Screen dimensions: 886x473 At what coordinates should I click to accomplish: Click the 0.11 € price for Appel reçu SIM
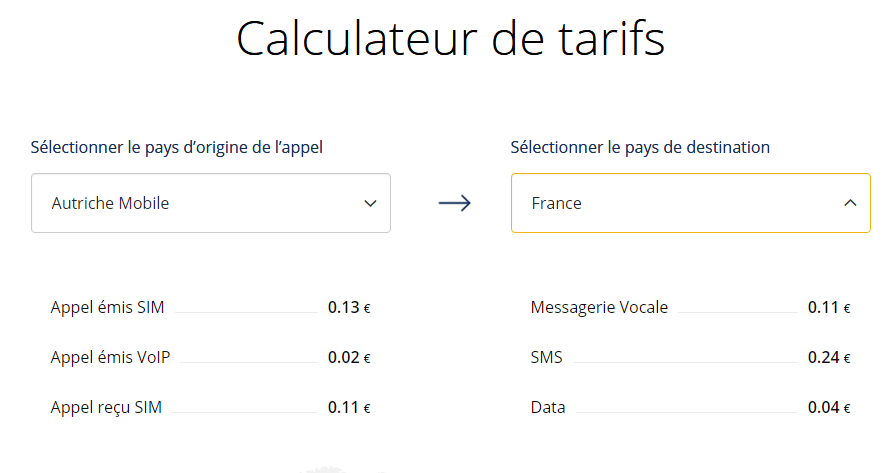[349, 407]
